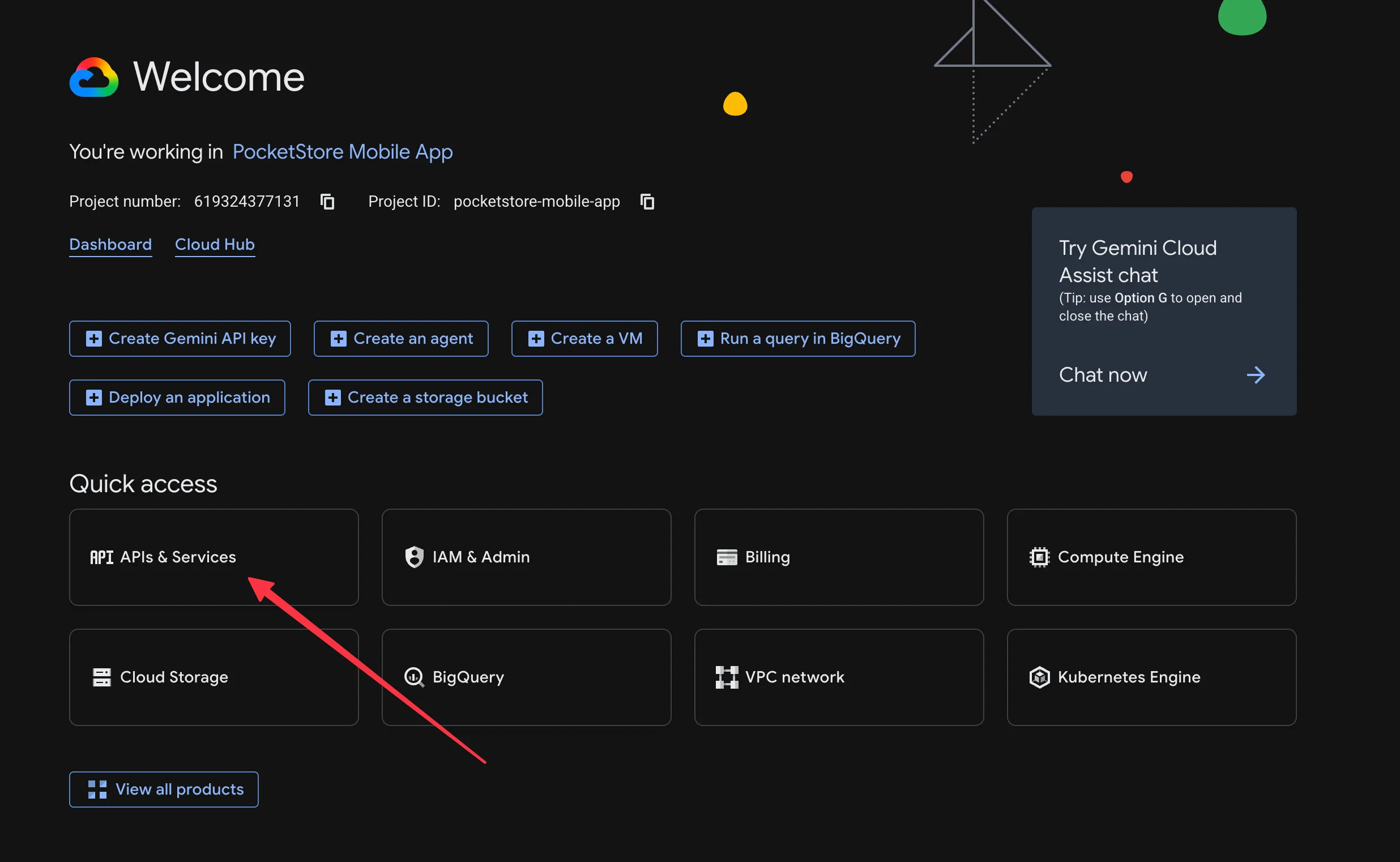Click the BigQuery magnifier icon

[x=414, y=677]
